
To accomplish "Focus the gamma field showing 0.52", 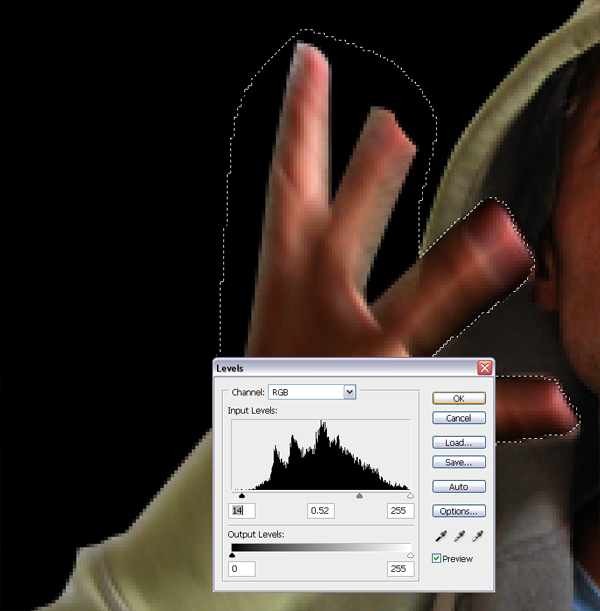I will (321, 511).
